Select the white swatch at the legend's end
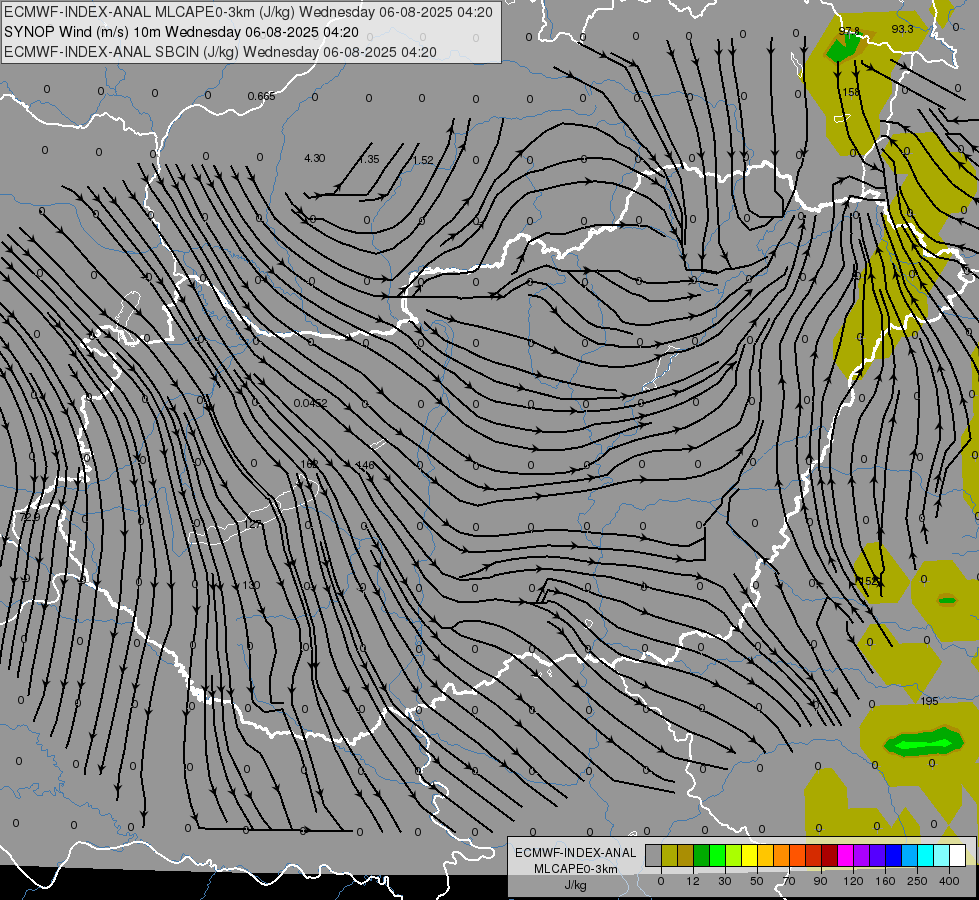Image resolution: width=979 pixels, height=900 pixels. [957, 856]
